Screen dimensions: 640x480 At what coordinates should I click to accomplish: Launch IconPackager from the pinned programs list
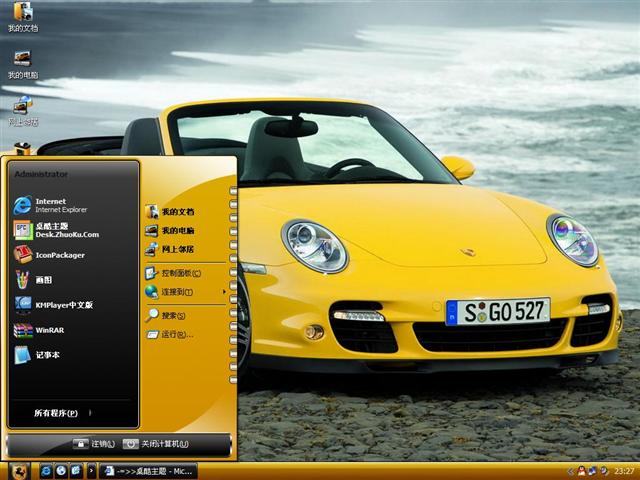(x=60, y=255)
